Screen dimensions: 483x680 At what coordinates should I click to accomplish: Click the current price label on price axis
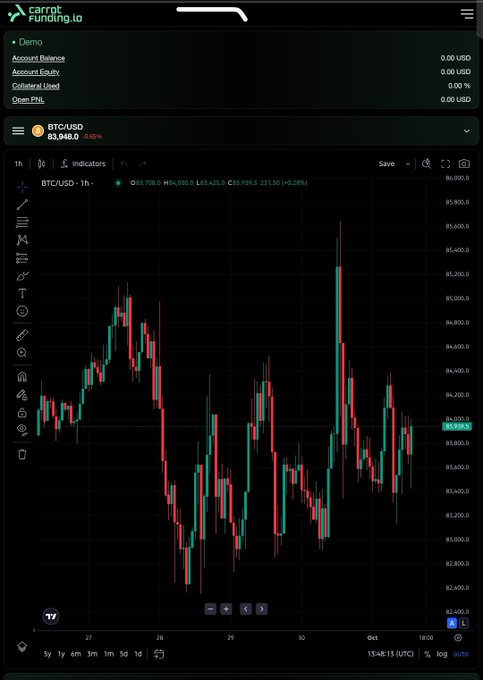457,427
